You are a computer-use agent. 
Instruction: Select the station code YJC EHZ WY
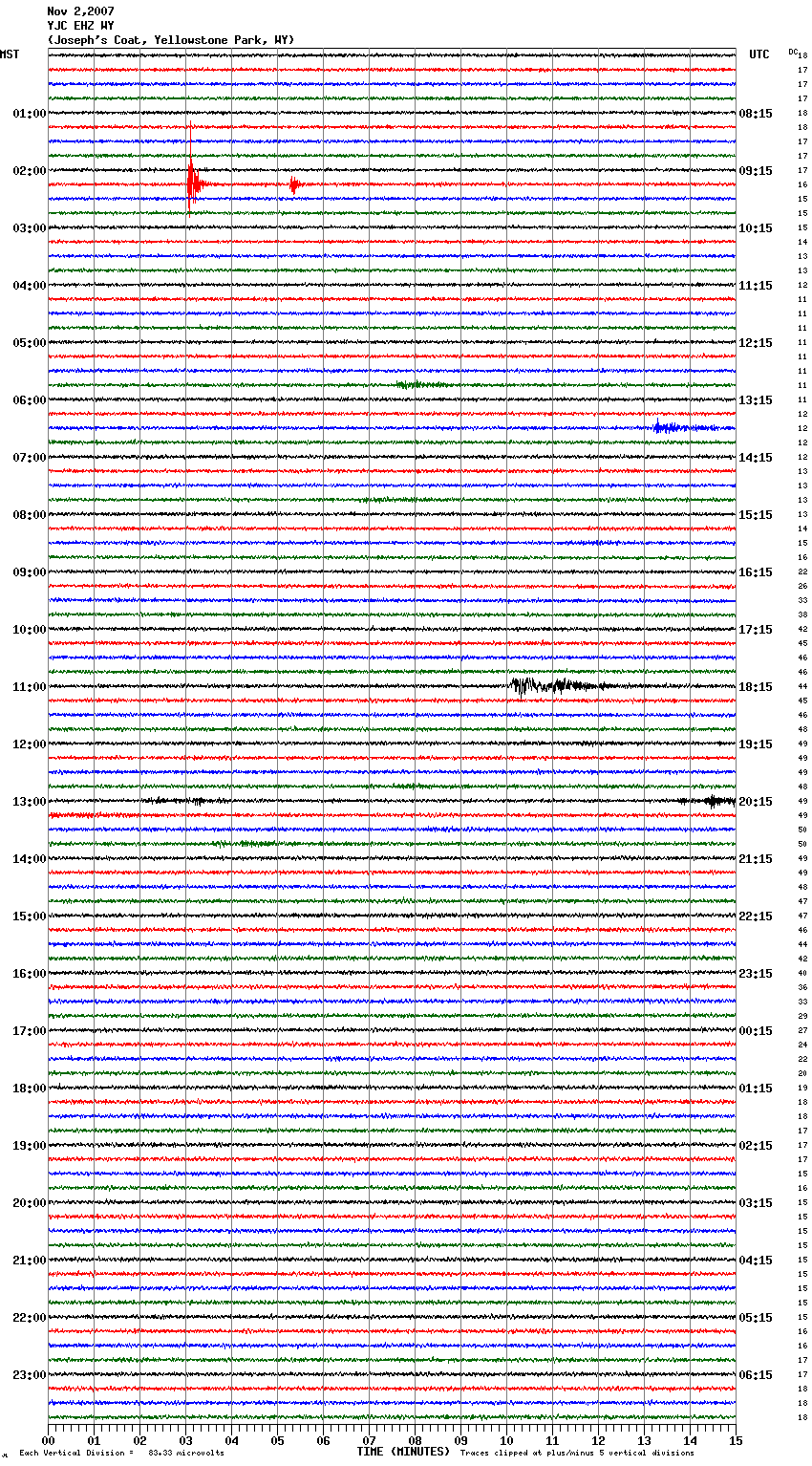(80, 26)
